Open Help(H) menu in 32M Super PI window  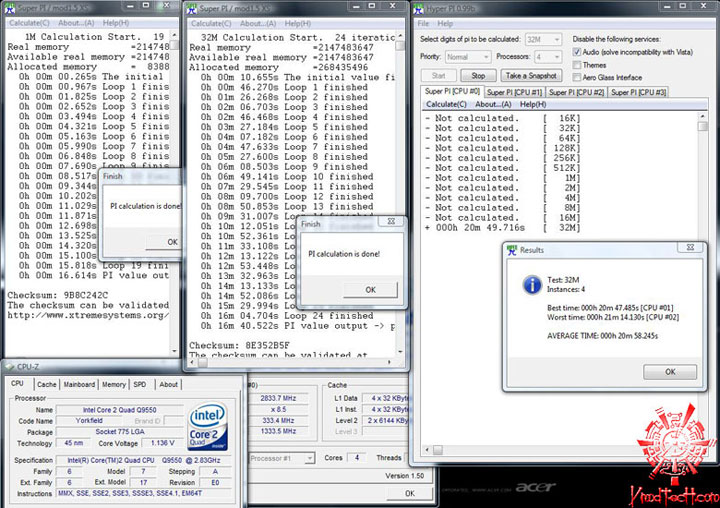298,23
